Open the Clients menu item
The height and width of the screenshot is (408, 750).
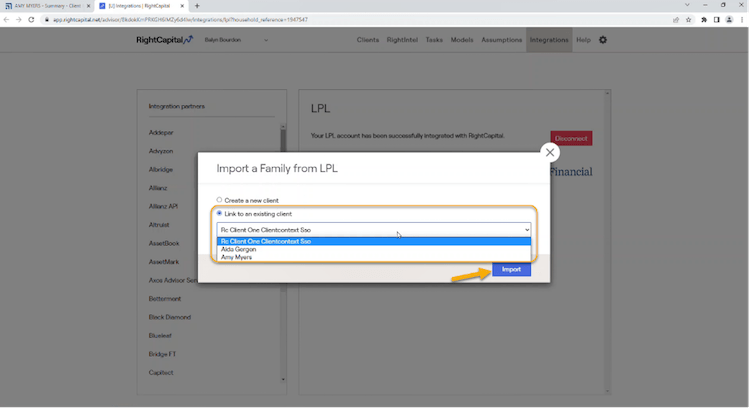pyautogui.click(x=368, y=40)
